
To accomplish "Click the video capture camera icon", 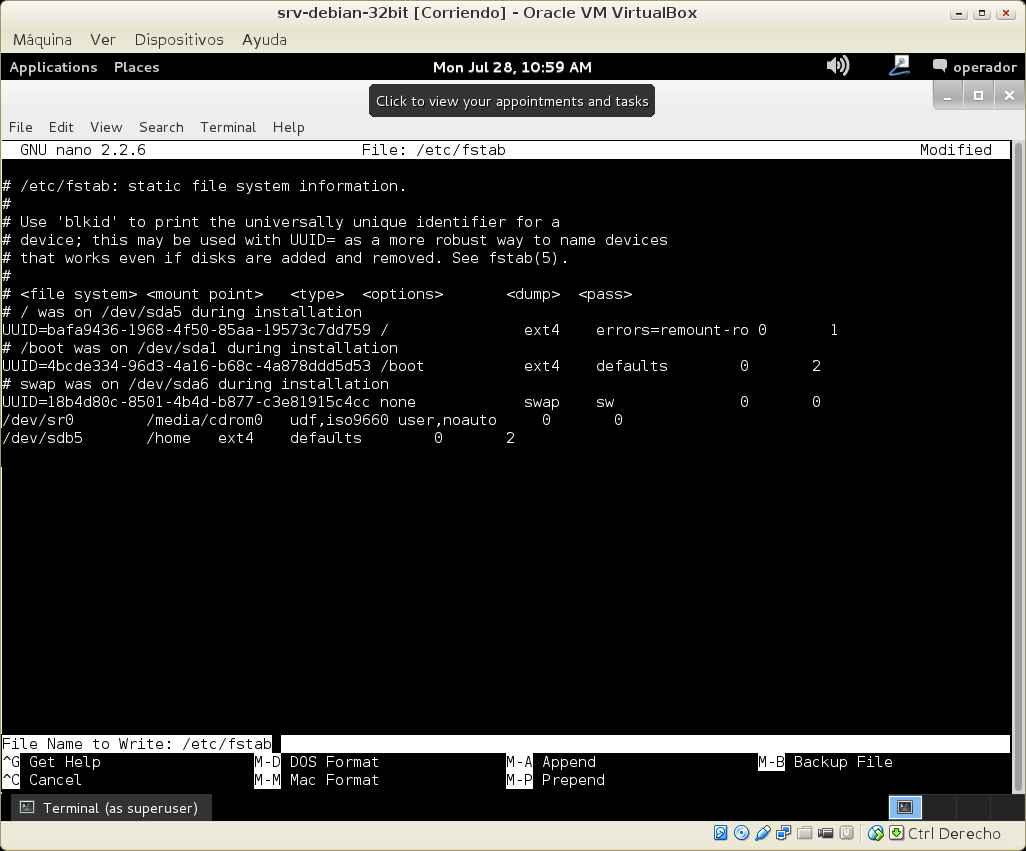I will click(825, 833).
